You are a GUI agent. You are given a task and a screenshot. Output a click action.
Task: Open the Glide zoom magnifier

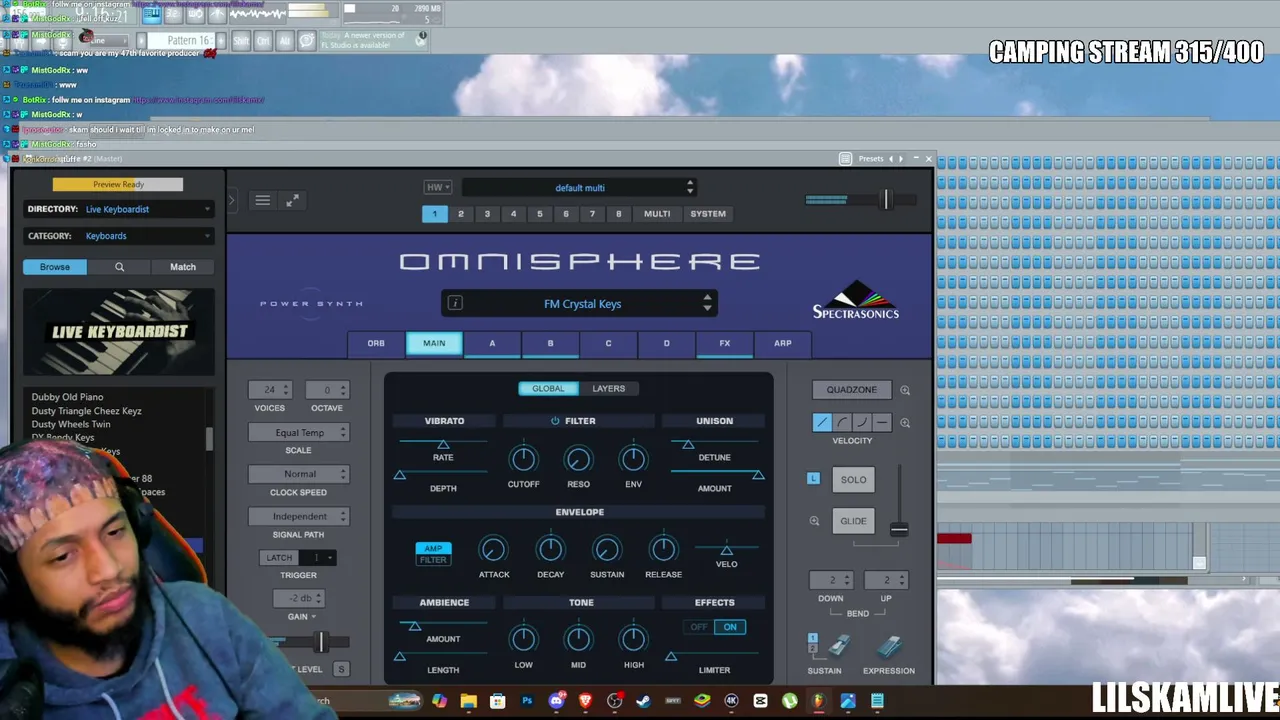pyautogui.click(x=814, y=521)
